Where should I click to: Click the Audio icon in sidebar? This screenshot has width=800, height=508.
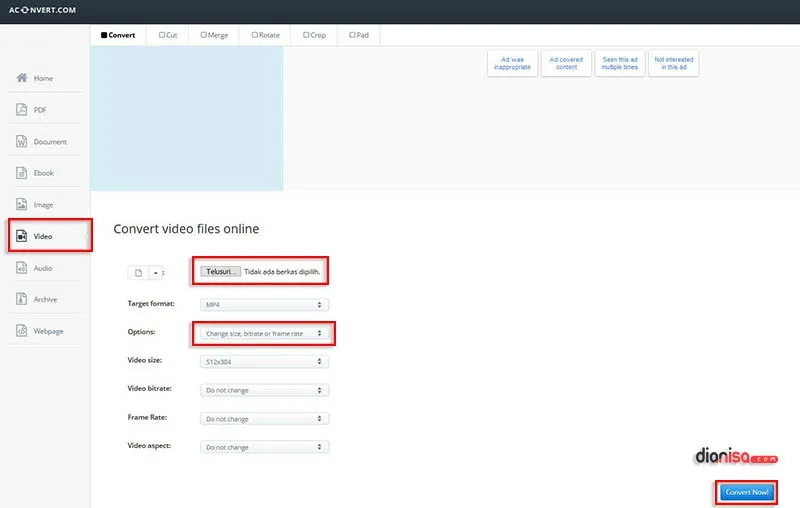point(21,268)
